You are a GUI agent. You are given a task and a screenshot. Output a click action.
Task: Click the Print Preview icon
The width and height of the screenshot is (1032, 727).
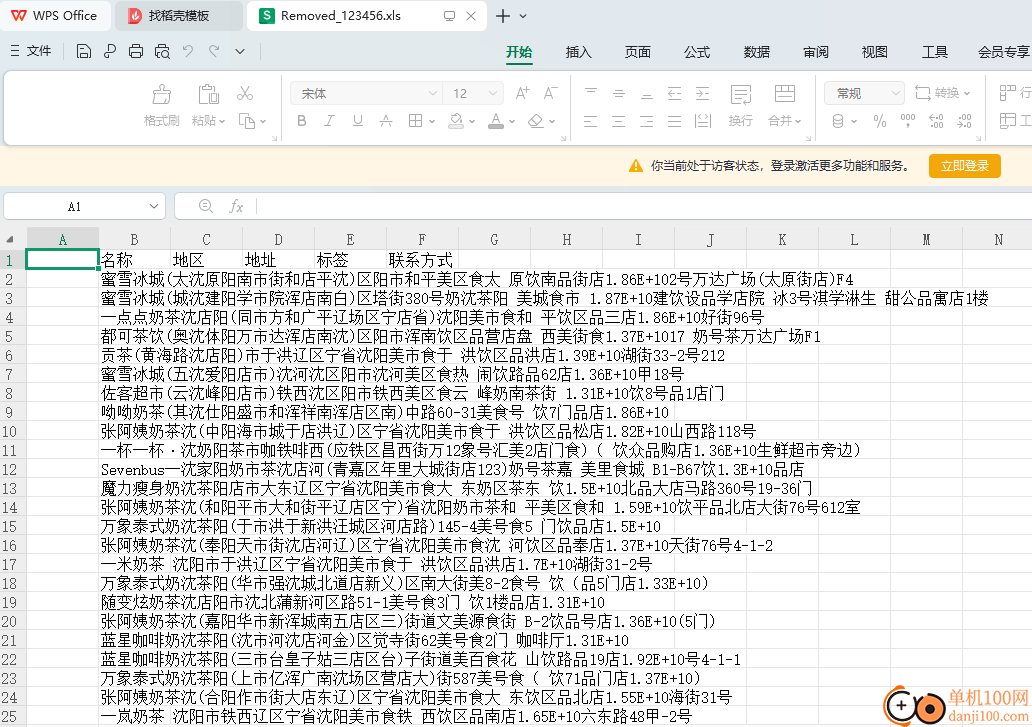tap(162, 51)
